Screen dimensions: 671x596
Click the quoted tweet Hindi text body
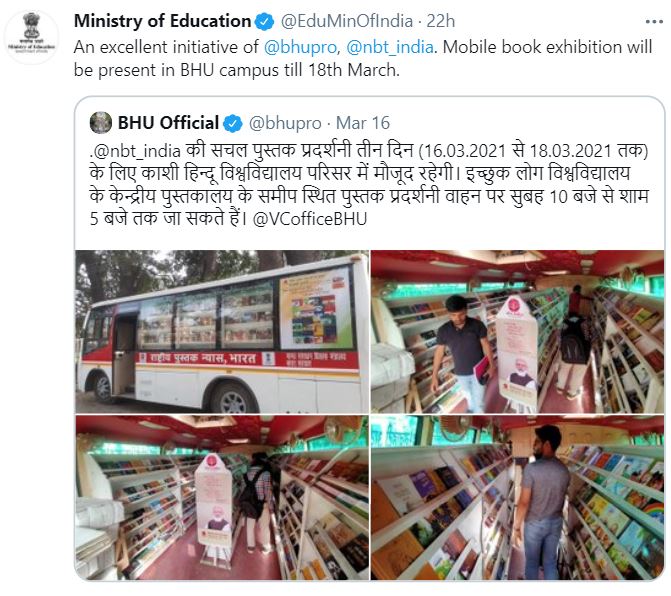369,184
